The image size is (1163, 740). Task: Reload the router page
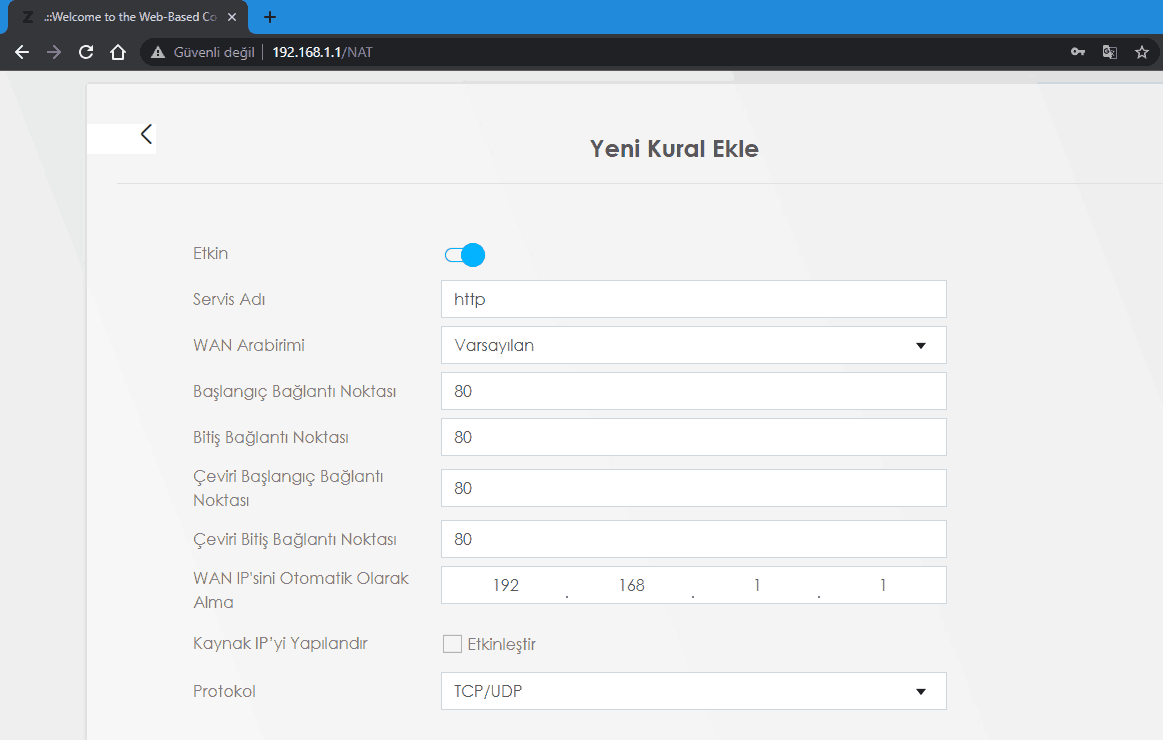[x=86, y=52]
